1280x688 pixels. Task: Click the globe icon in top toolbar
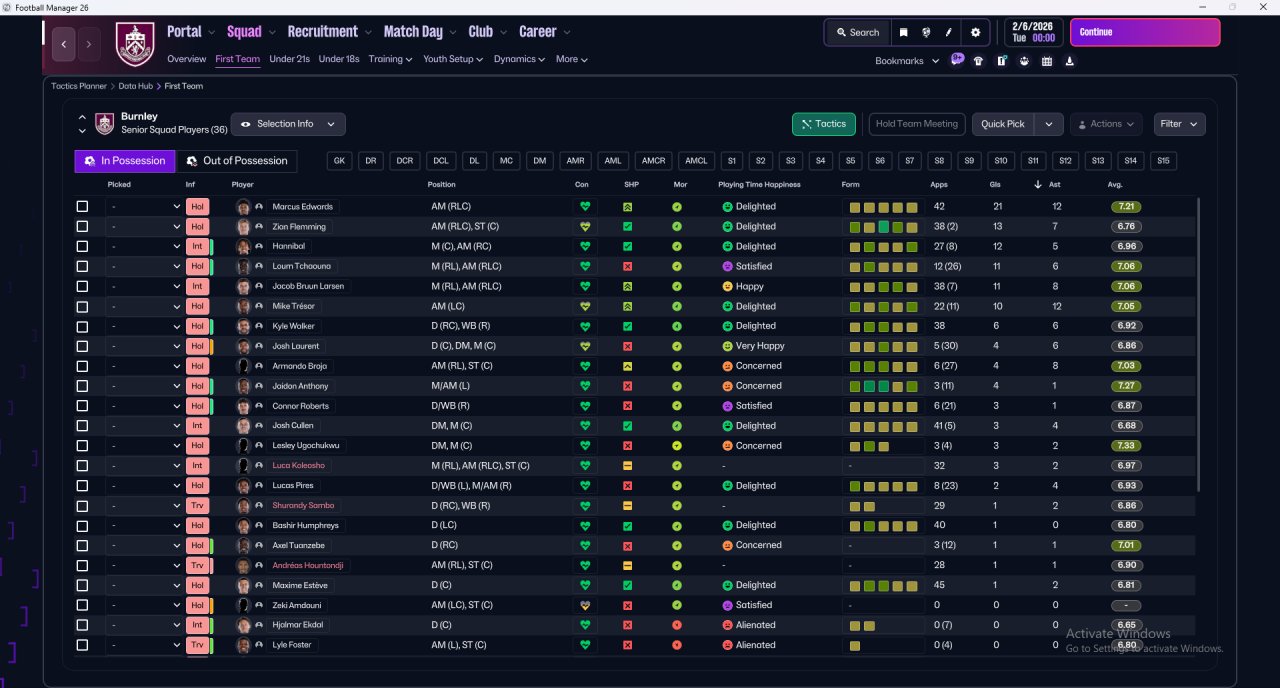[926, 32]
